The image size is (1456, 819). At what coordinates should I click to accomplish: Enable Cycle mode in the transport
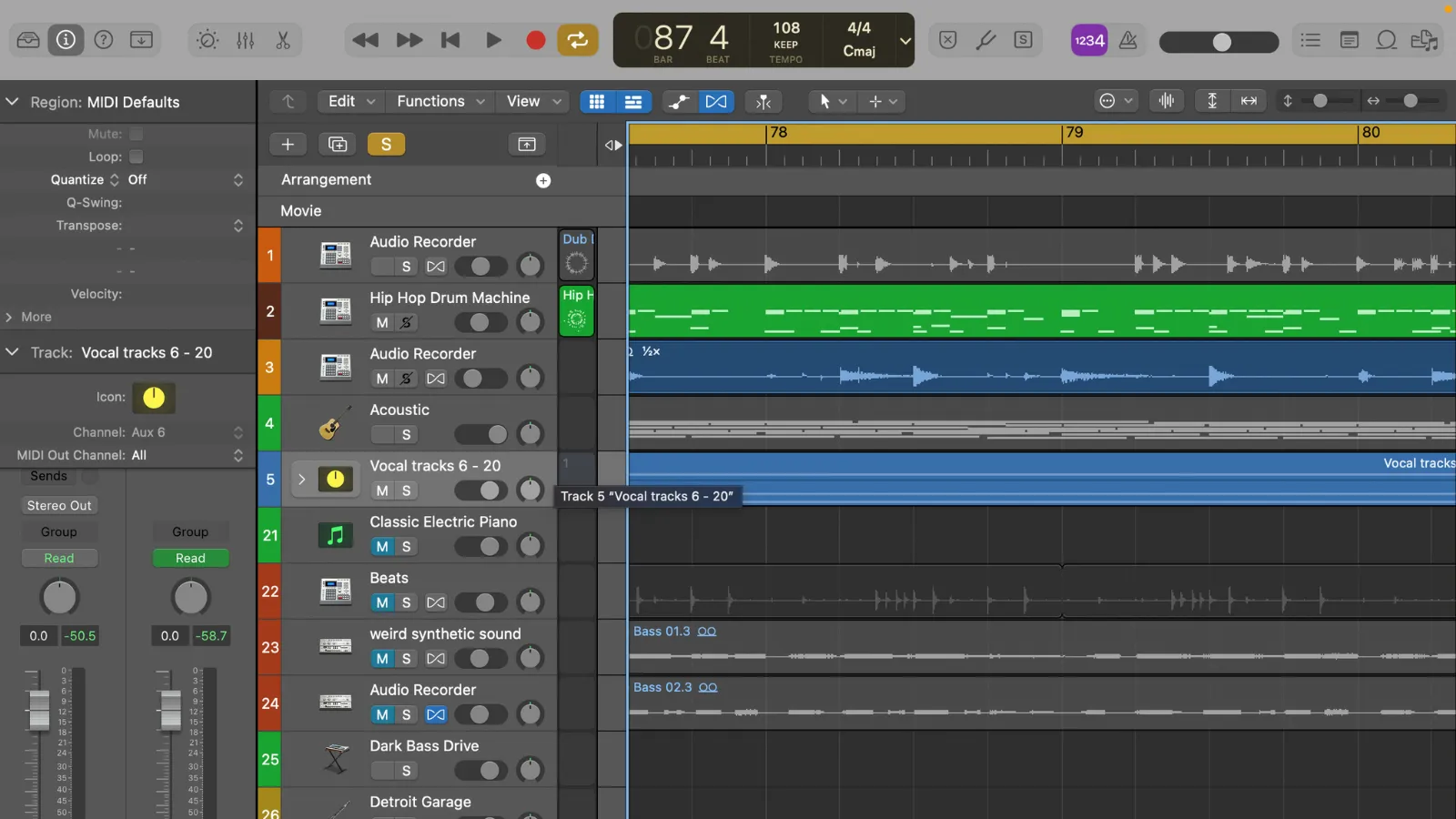[578, 40]
